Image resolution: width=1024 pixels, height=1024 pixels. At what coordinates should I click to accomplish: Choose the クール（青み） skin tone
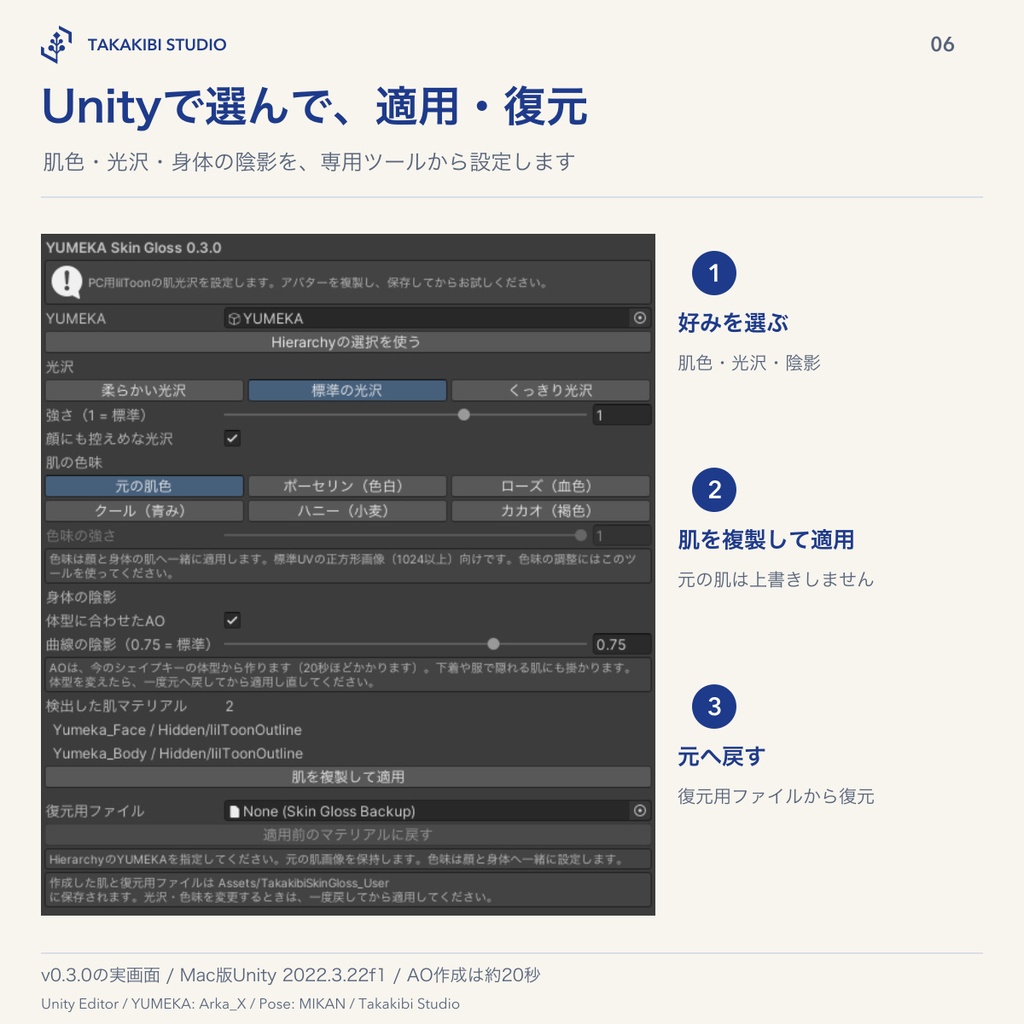[144, 511]
